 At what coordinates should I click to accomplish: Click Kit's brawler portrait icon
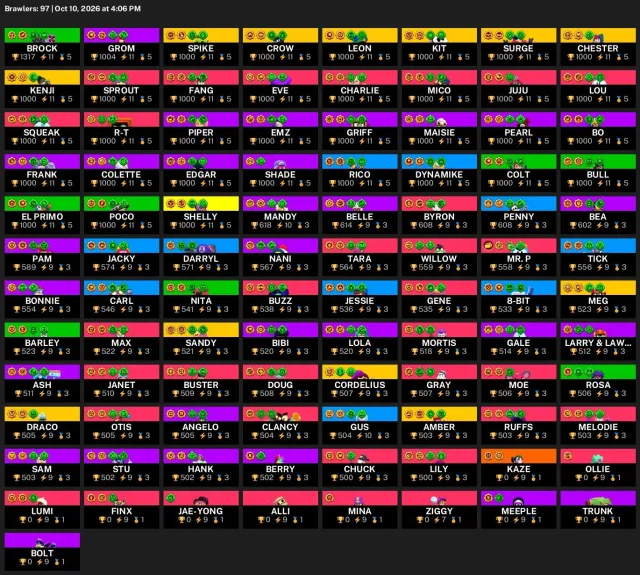[x=440, y=38]
